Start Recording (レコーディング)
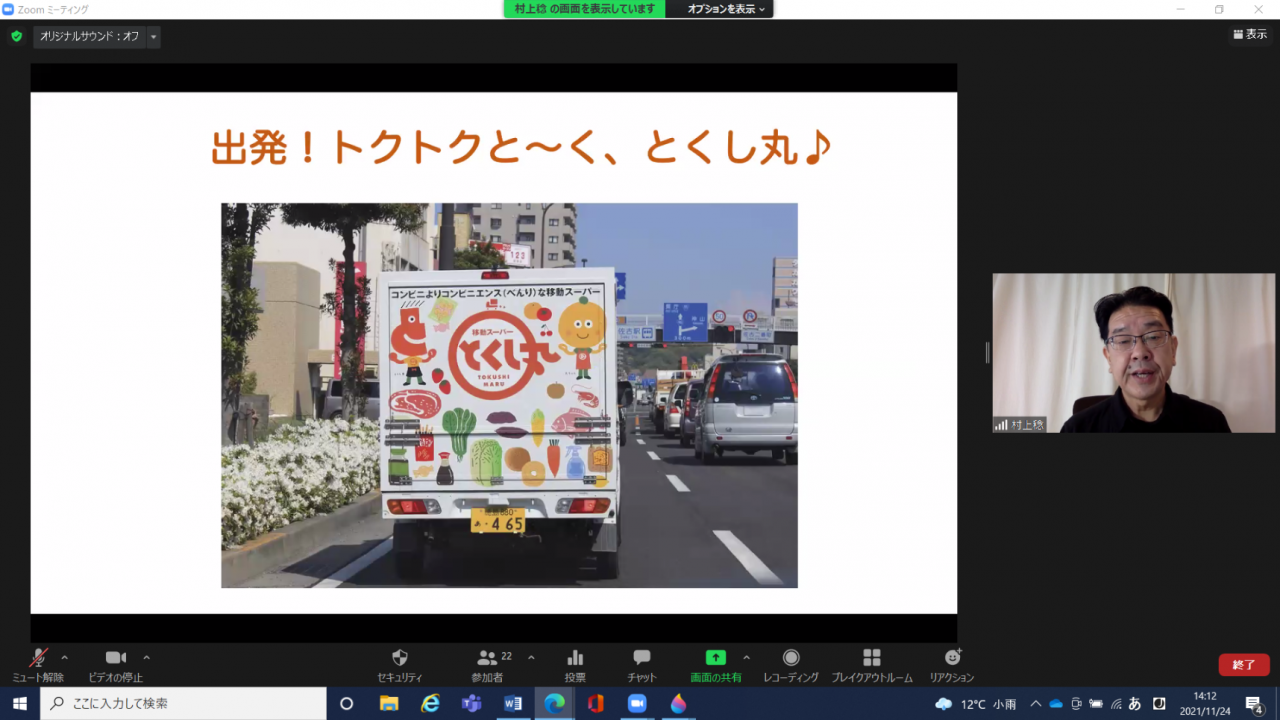Image resolution: width=1280 pixels, height=720 pixels. [791, 658]
